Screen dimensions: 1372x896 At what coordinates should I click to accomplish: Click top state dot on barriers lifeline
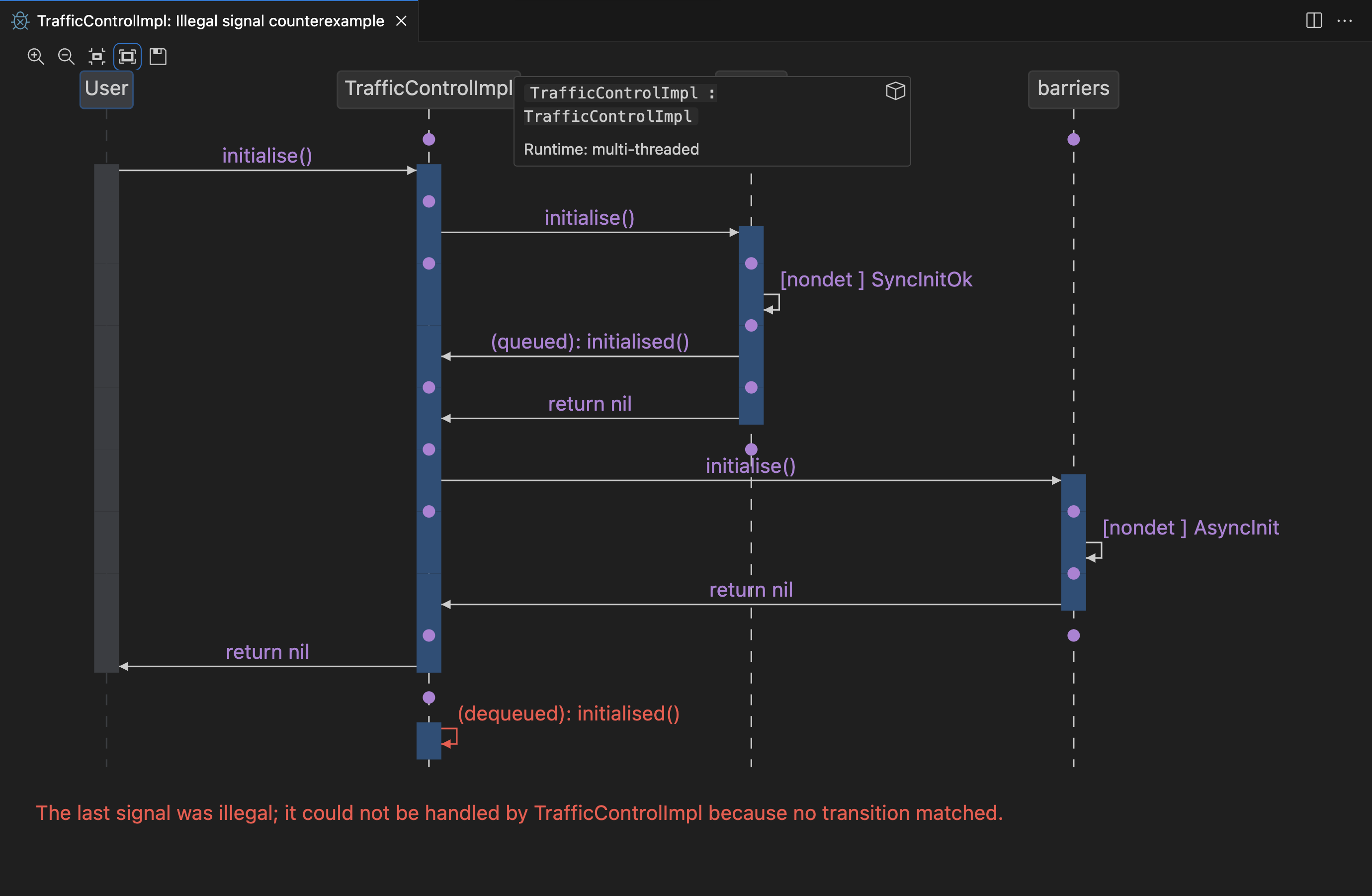point(1073,140)
